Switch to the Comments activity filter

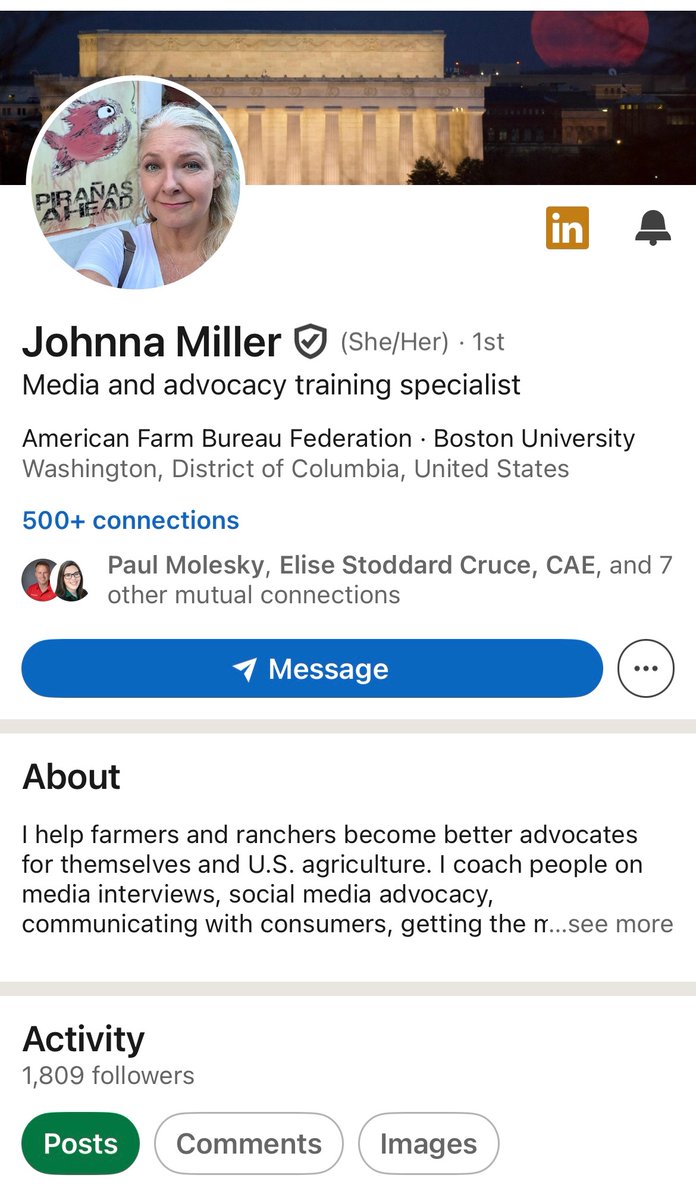(x=249, y=1143)
